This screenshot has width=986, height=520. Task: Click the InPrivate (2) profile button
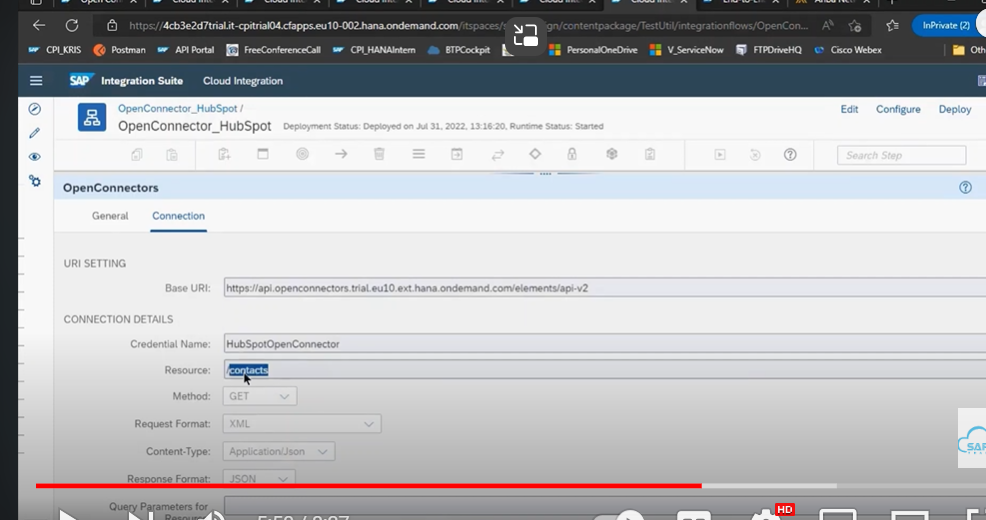click(946, 26)
